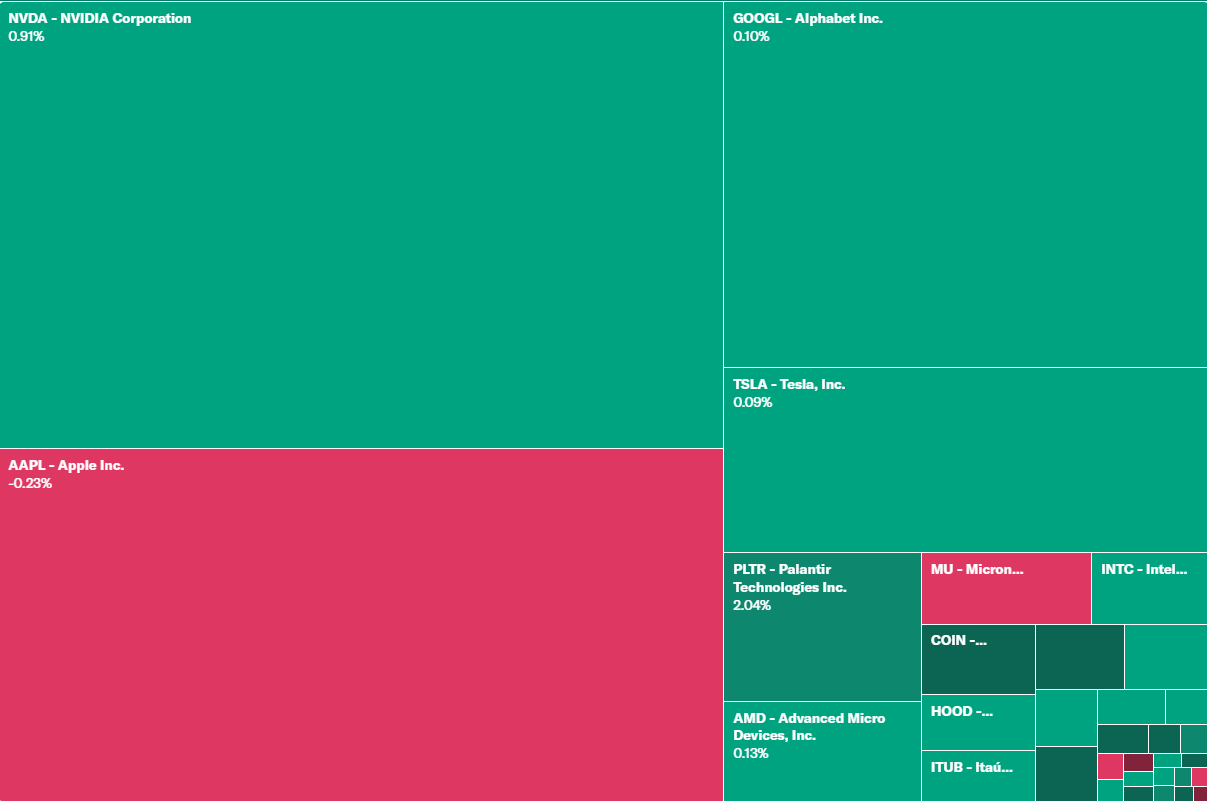Select the TSLA - Tesla, Inc. tile
The width and height of the screenshot is (1207, 801).
point(965,460)
